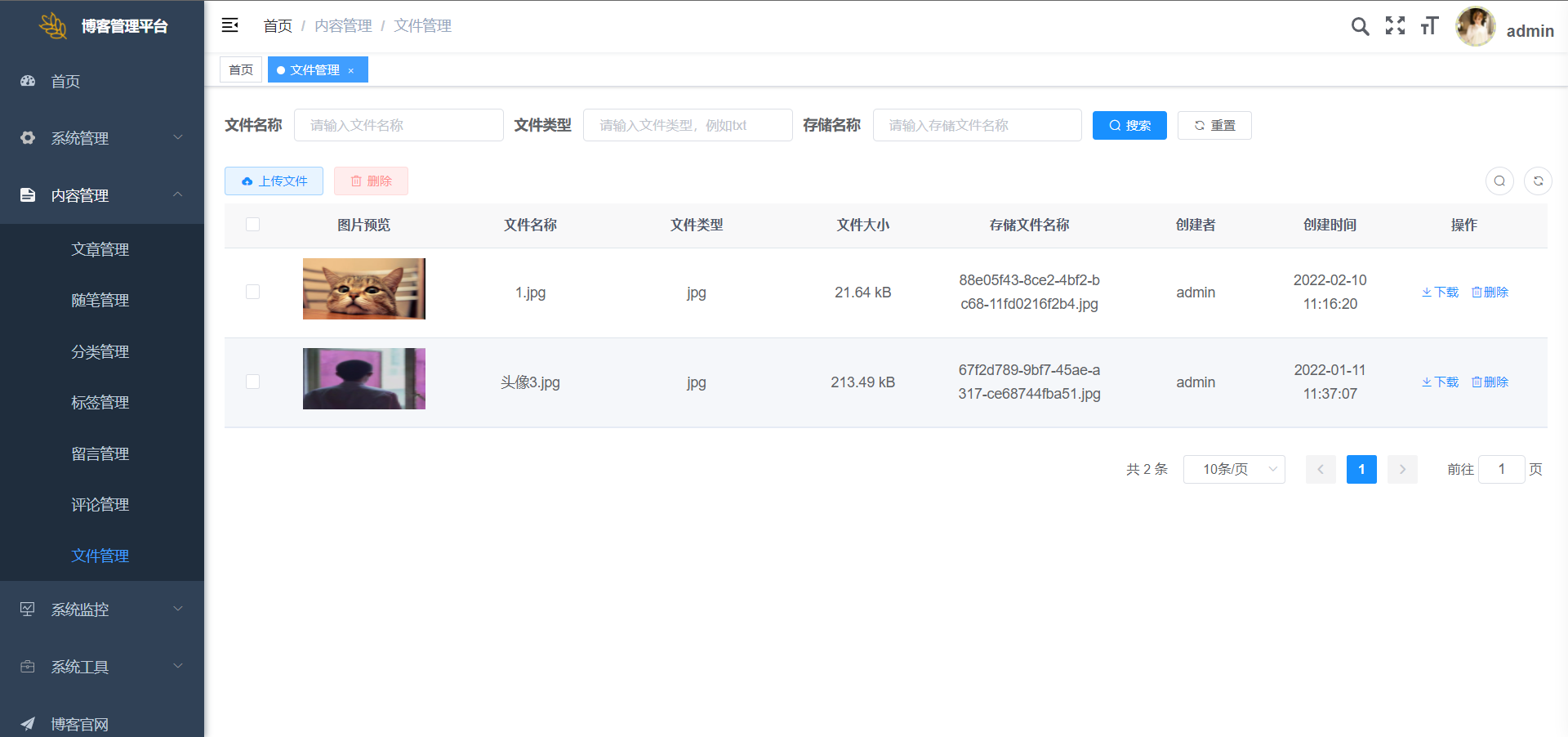Viewport: 1568px width, 737px height.
Task: Go to 文章管理 in sidebar
Action: (100, 250)
